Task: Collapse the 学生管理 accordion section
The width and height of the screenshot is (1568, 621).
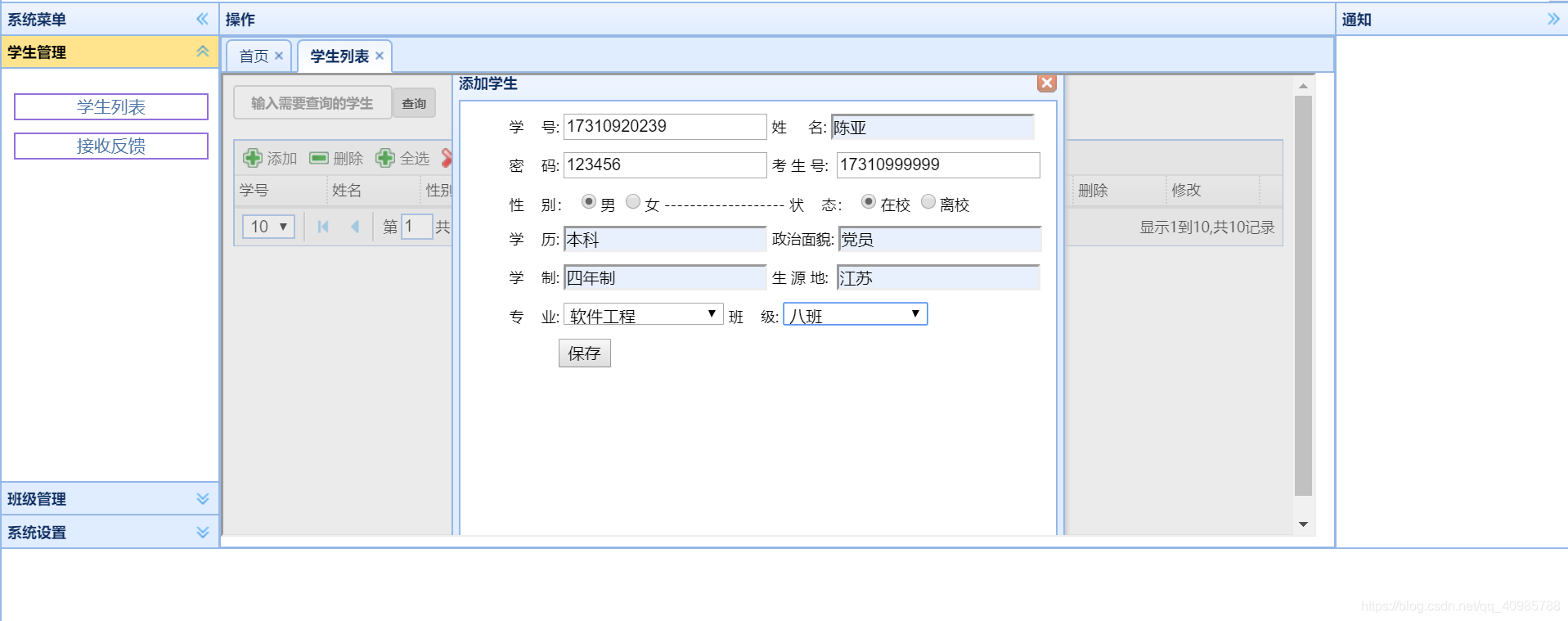Action: pyautogui.click(x=203, y=52)
